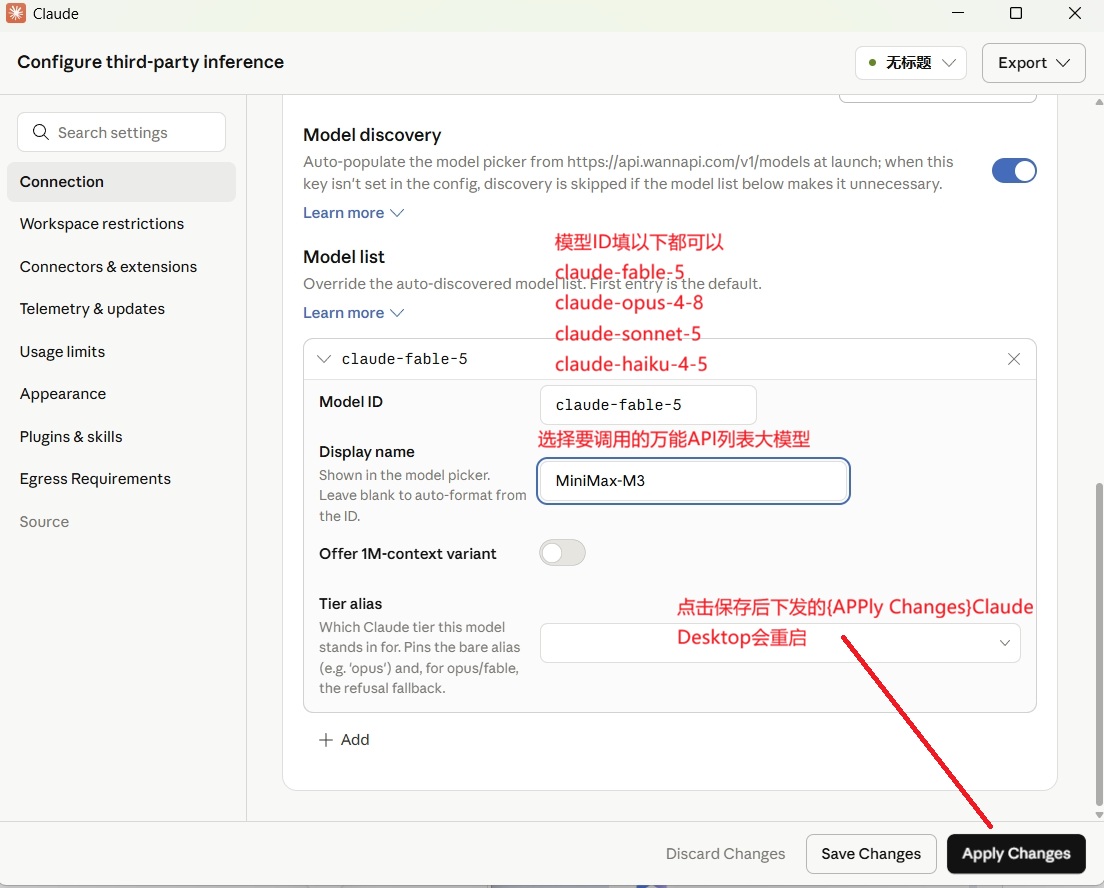
Task: Click the Model discovery heading
Action: click(x=372, y=135)
